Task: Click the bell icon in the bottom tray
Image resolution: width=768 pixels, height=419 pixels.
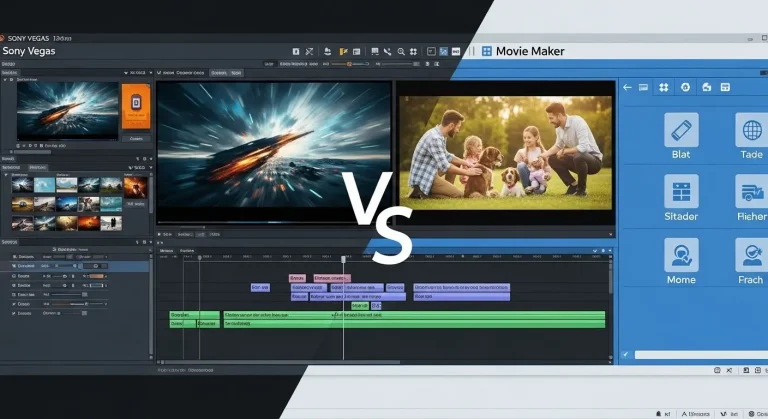Action: point(658,414)
